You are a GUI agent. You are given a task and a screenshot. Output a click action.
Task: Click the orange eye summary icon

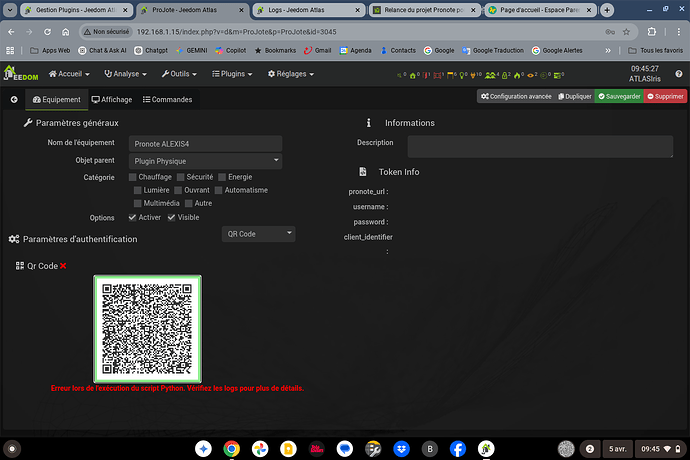(x=530, y=76)
